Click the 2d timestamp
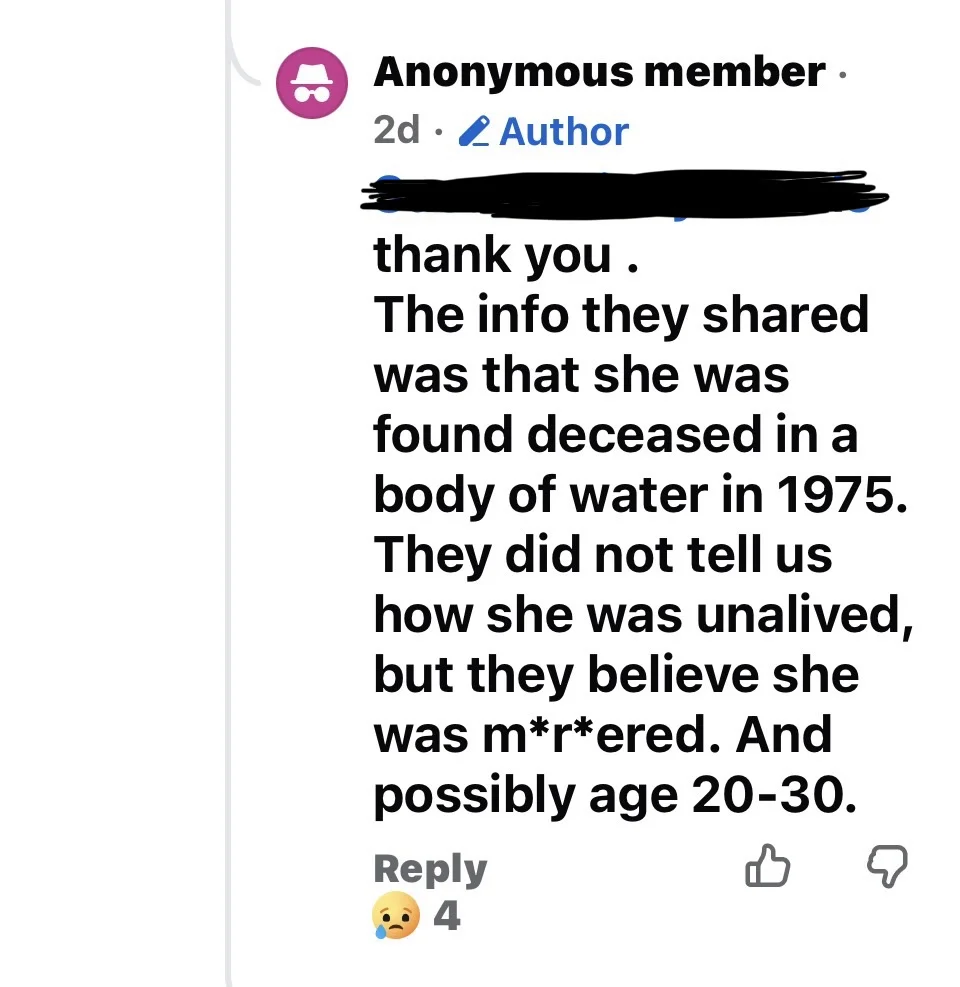Image resolution: width=960 pixels, height=987 pixels. (396, 131)
